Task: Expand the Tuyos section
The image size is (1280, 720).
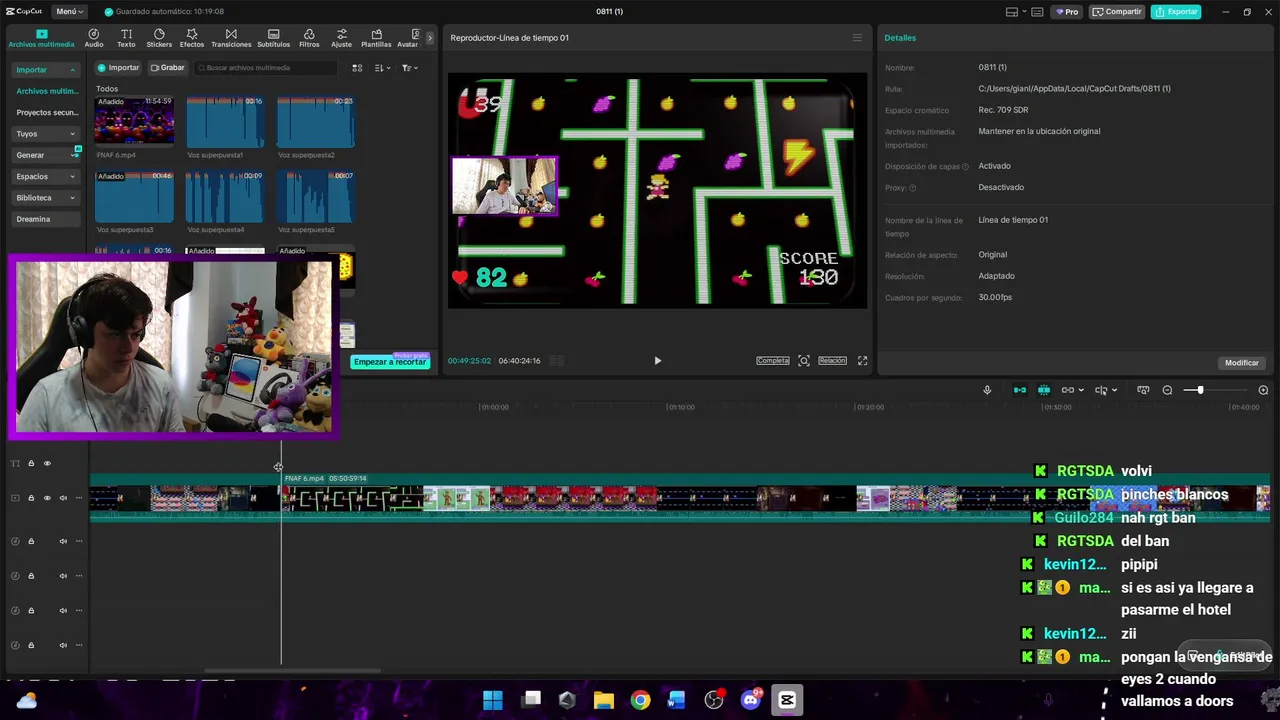Action: [x=46, y=134]
